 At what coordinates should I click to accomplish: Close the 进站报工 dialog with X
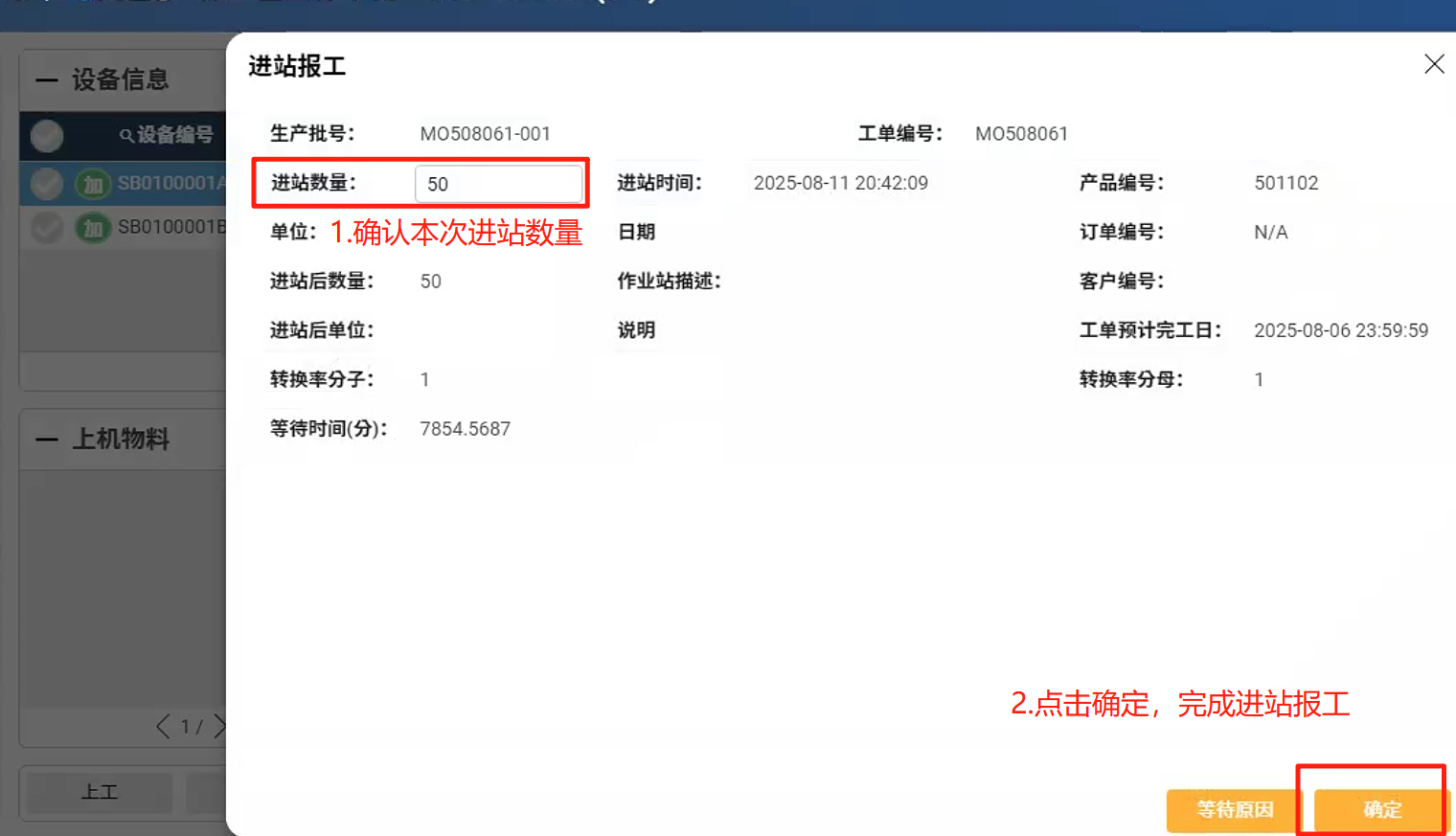tap(1434, 64)
